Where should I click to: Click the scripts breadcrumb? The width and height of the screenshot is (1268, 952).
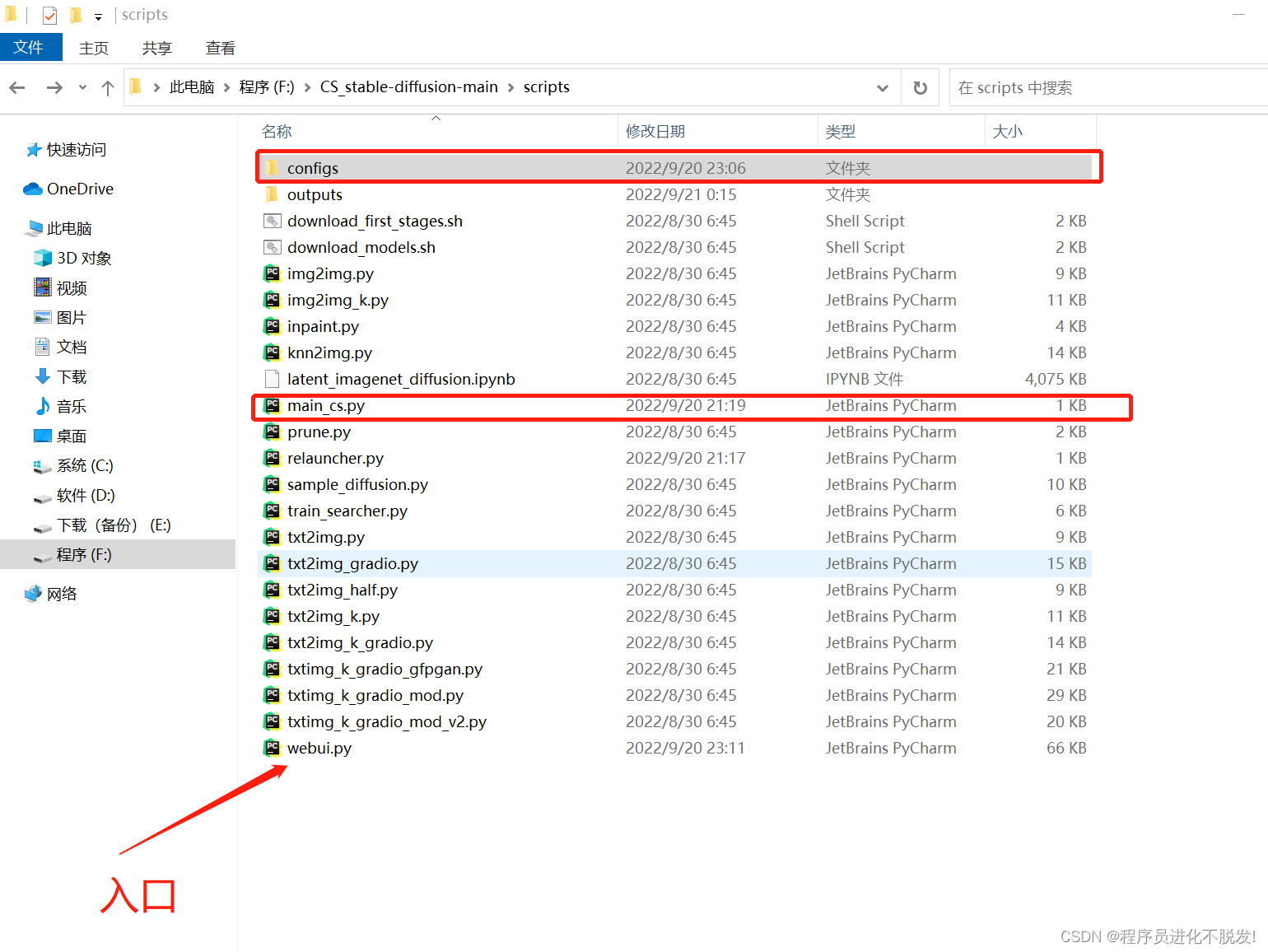[547, 87]
